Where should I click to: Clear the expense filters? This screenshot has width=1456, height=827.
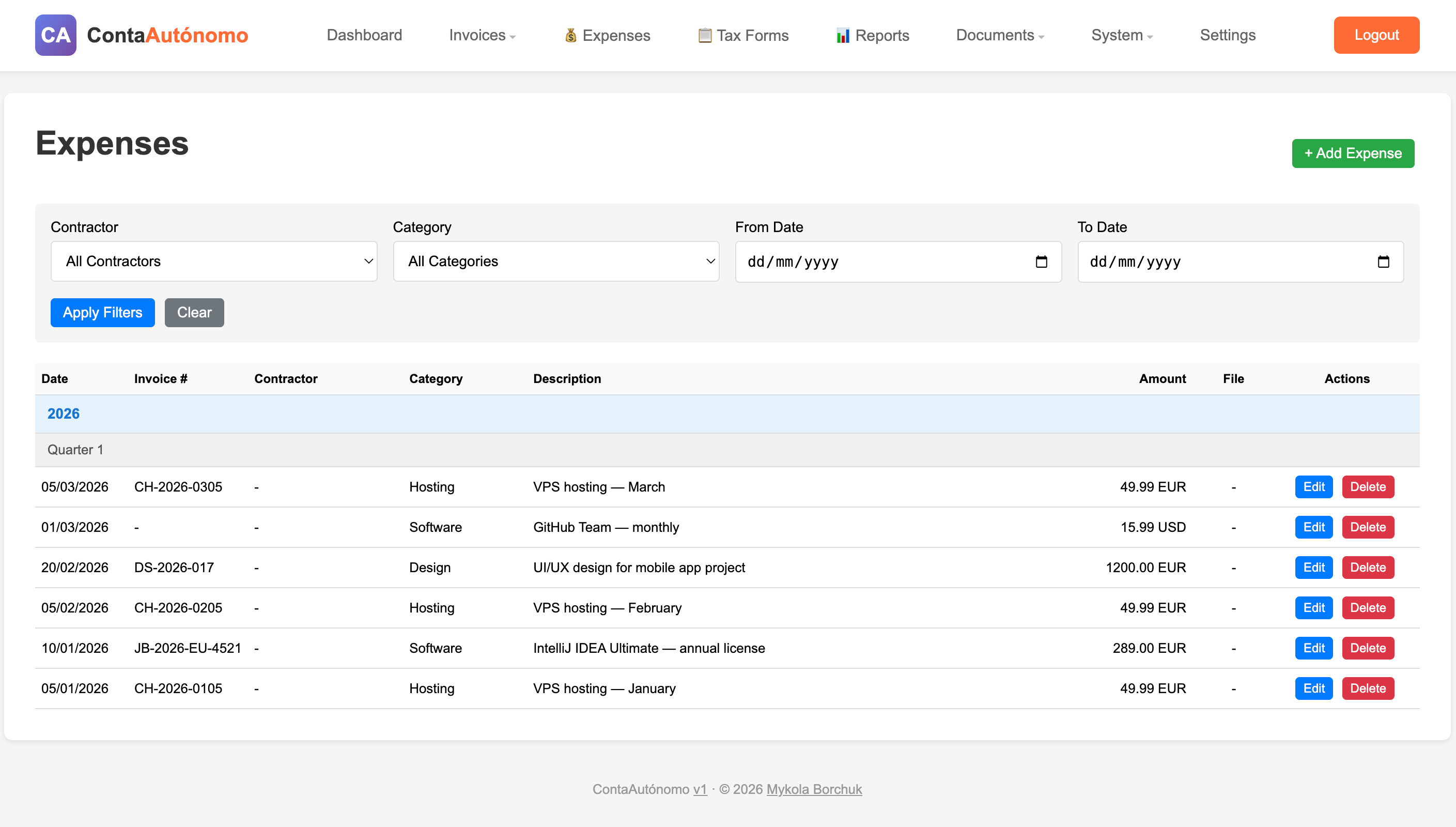[x=194, y=312]
